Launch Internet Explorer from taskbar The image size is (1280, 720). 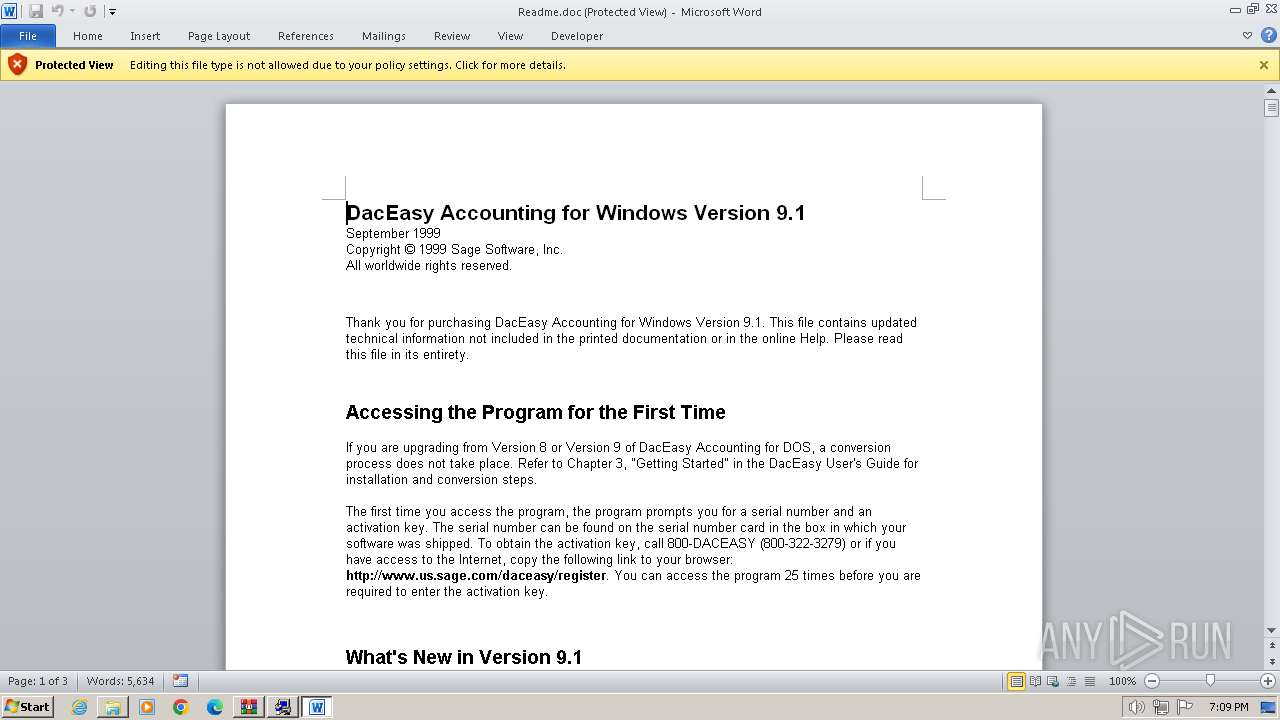tap(79, 707)
